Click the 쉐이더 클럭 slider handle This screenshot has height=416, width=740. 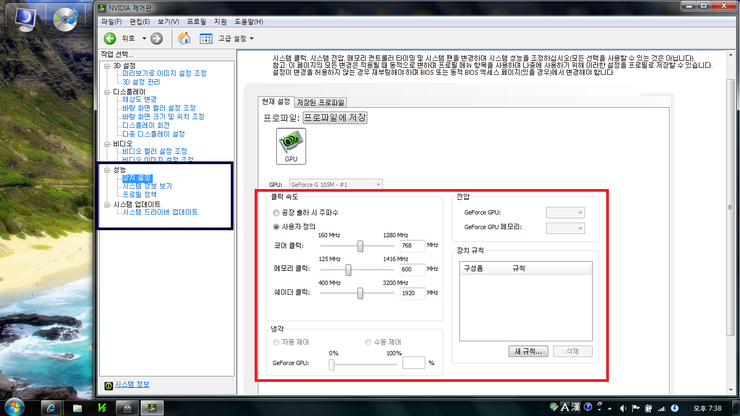pyautogui.click(x=360, y=293)
